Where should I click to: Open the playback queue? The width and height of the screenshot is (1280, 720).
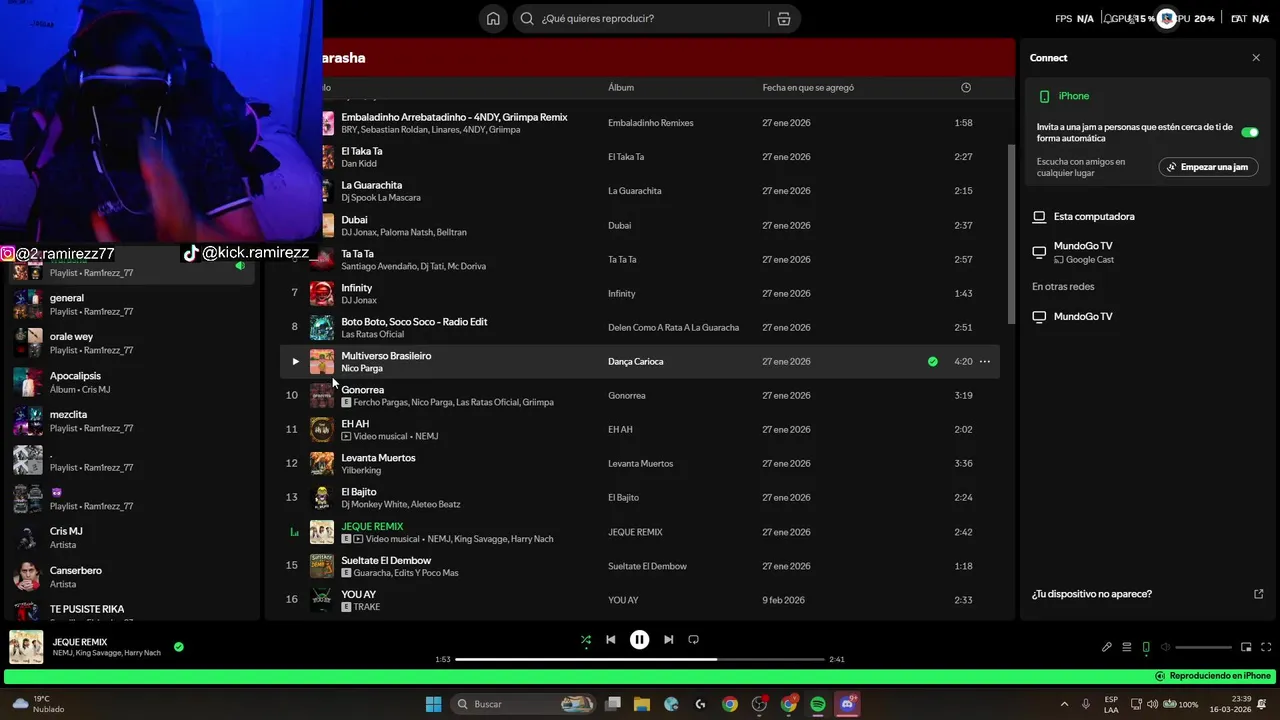(x=1127, y=647)
